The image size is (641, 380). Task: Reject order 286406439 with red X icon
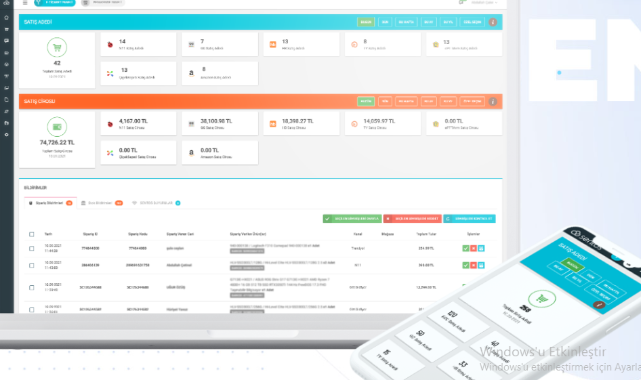click(473, 265)
